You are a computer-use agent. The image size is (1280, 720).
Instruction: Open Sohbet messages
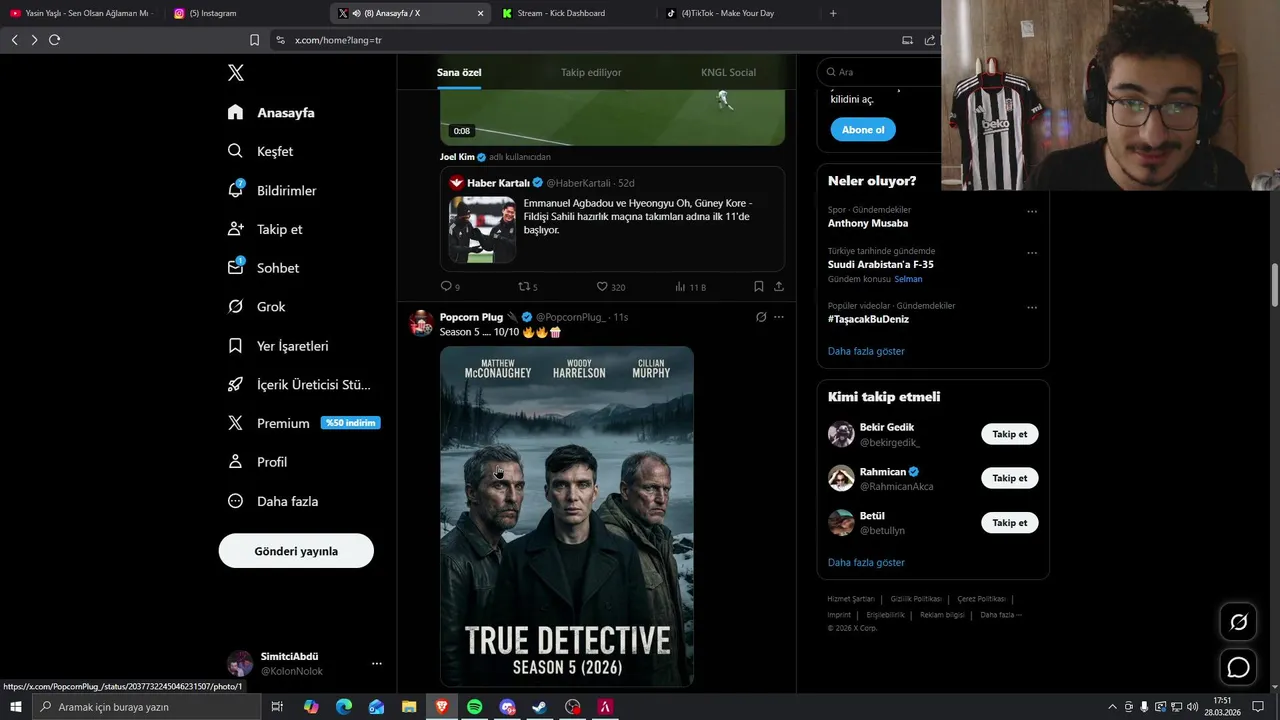[x=263, y=268]
